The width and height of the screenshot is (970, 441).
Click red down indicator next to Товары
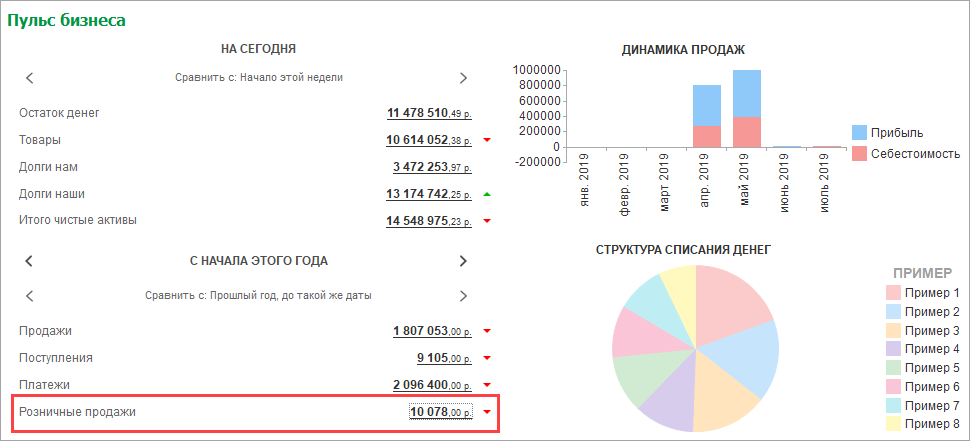point(487,140)
